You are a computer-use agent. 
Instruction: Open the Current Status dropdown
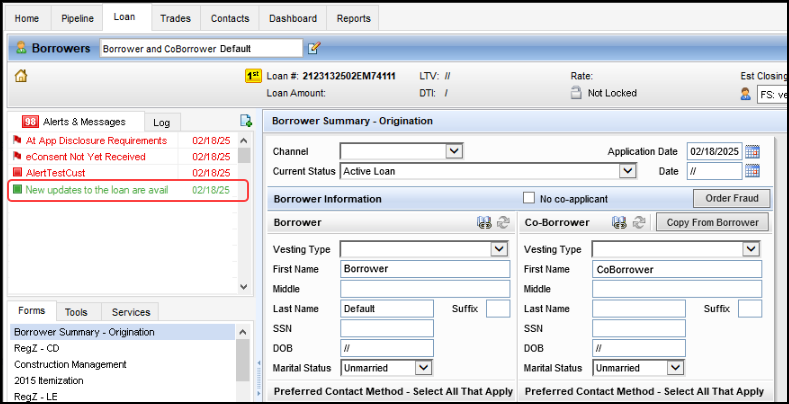[628, 171]
